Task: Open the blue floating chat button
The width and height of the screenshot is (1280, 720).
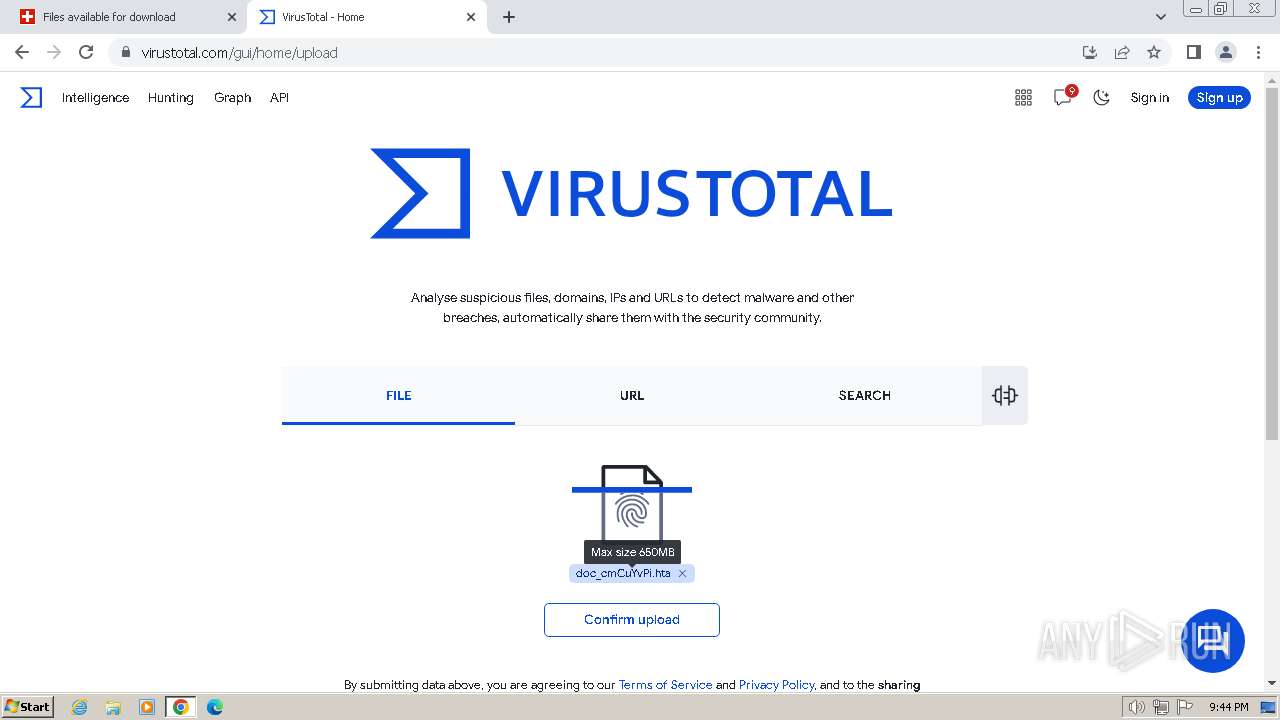Action: pos(1213,641)
